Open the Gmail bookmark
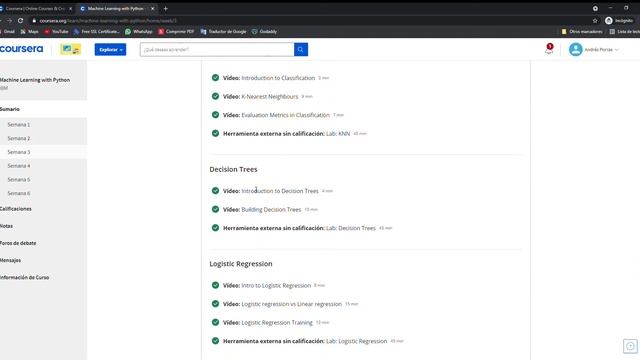 click(x=7, y=31)
